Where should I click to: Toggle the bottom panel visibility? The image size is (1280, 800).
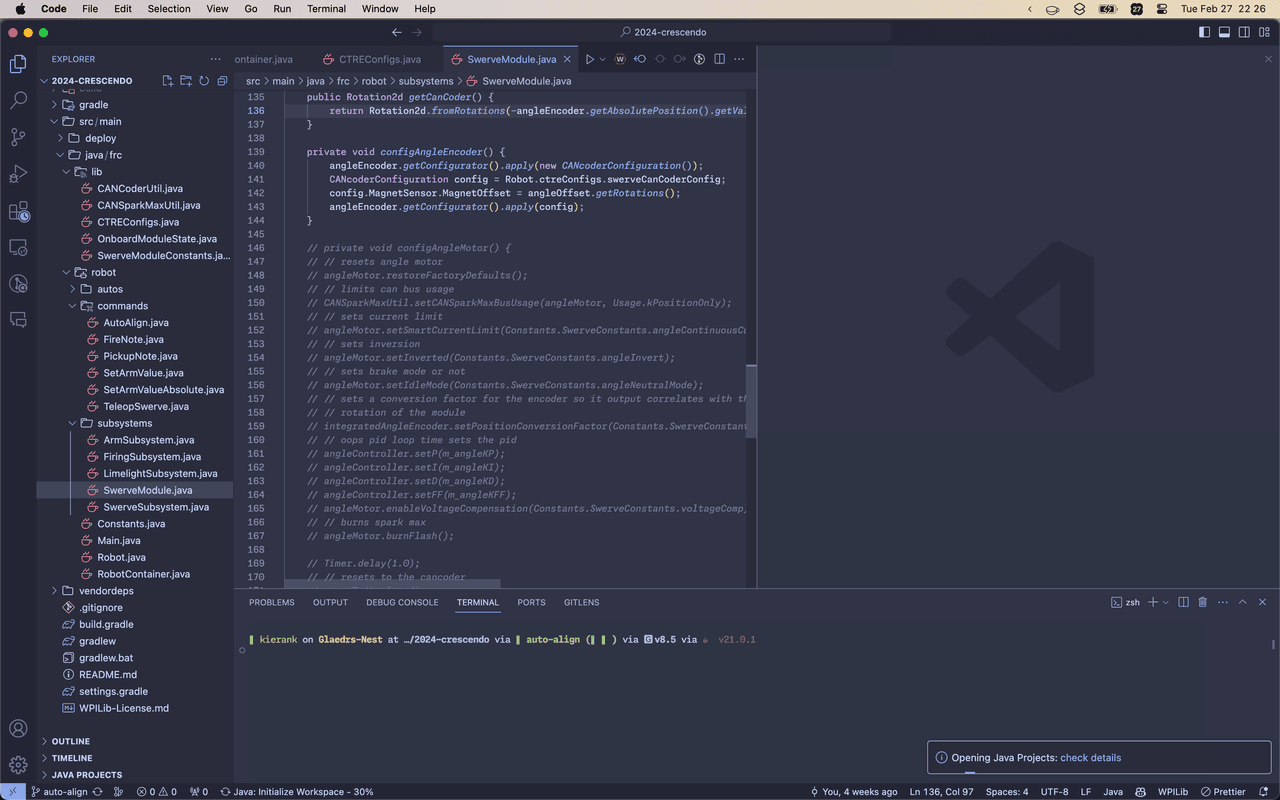pos(1224,32)
